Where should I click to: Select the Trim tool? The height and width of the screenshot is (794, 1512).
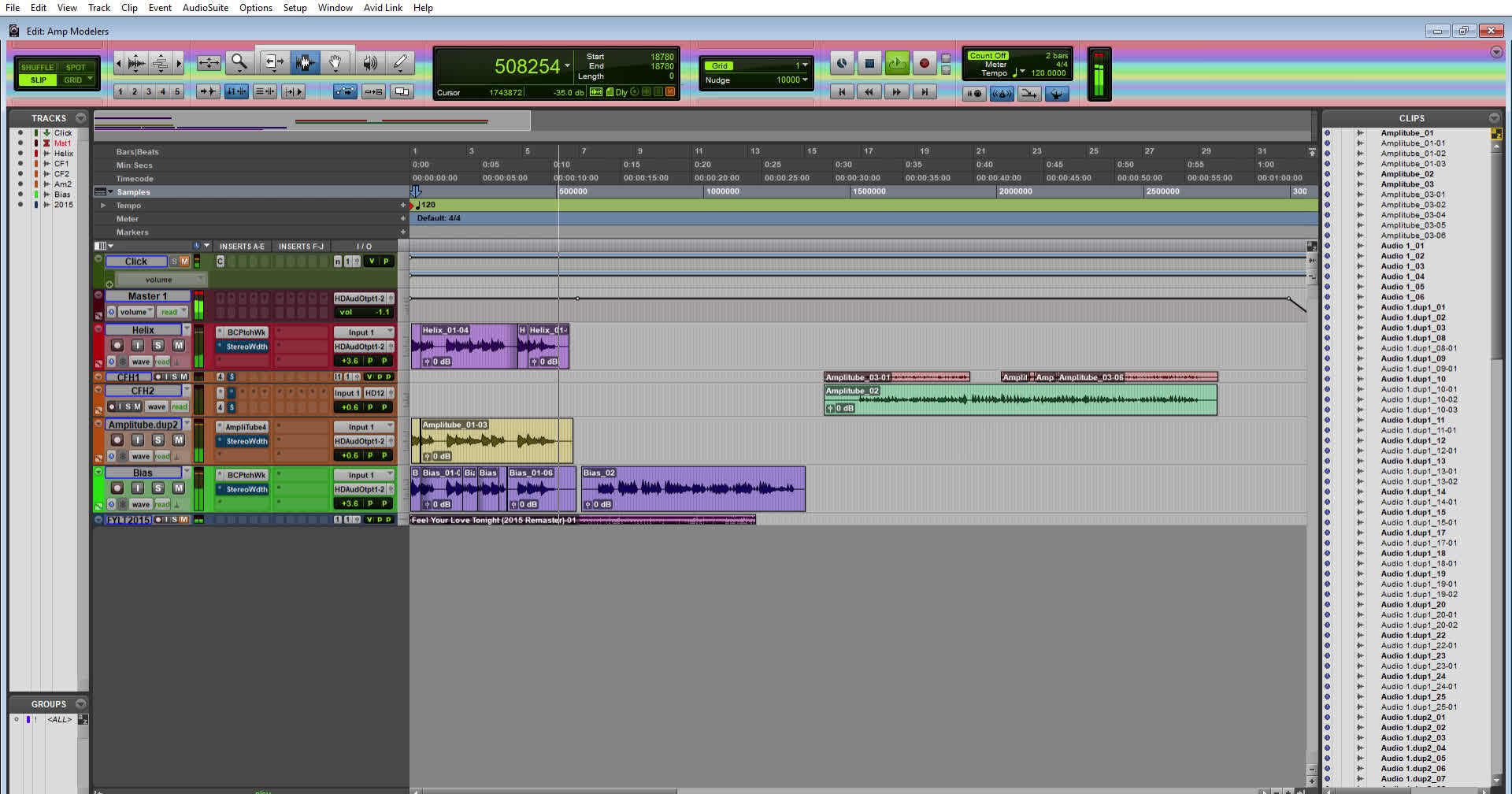[273, 63]
